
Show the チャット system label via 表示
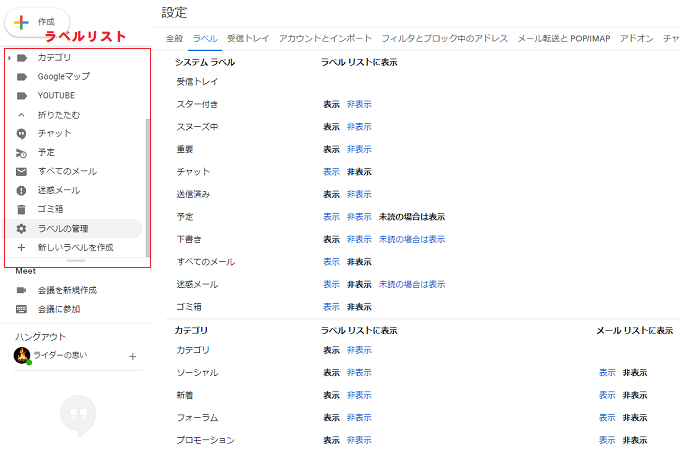pos(331,172)
